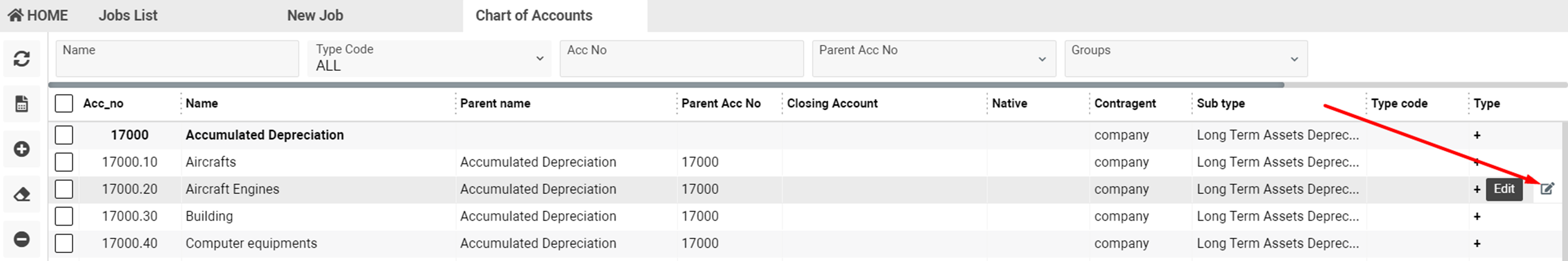Focus the Acc No filter field
This screenshot has height=261, width=1568.
(681, 59)
